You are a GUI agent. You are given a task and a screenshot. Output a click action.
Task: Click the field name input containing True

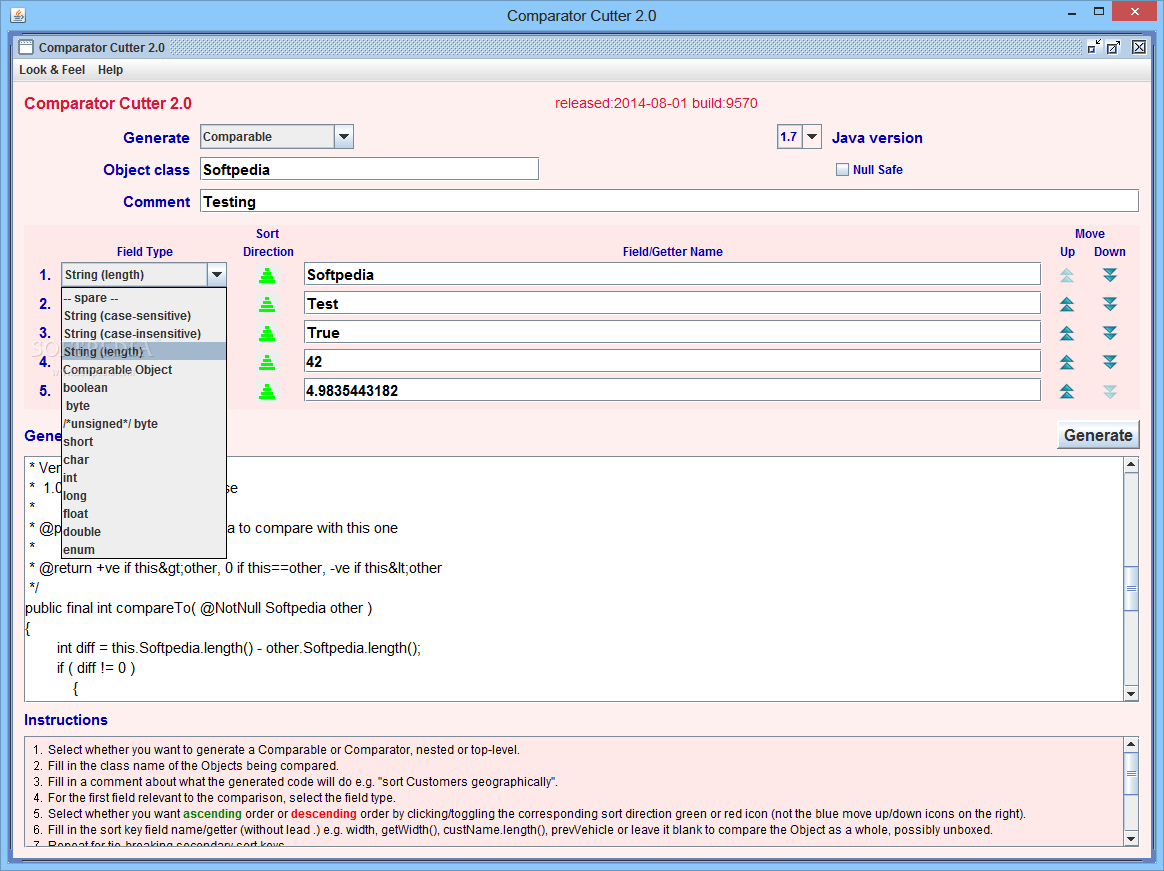tap(672, 333)
